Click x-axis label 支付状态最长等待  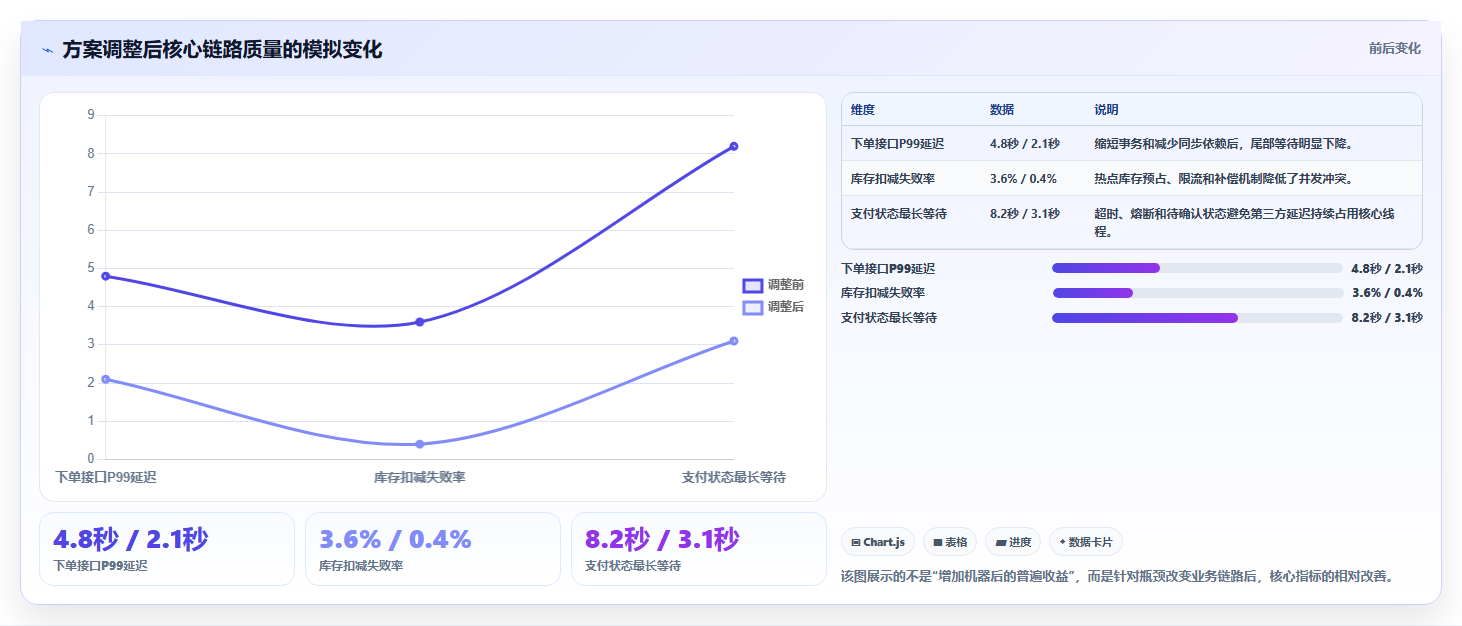click(x=734, y=478)
